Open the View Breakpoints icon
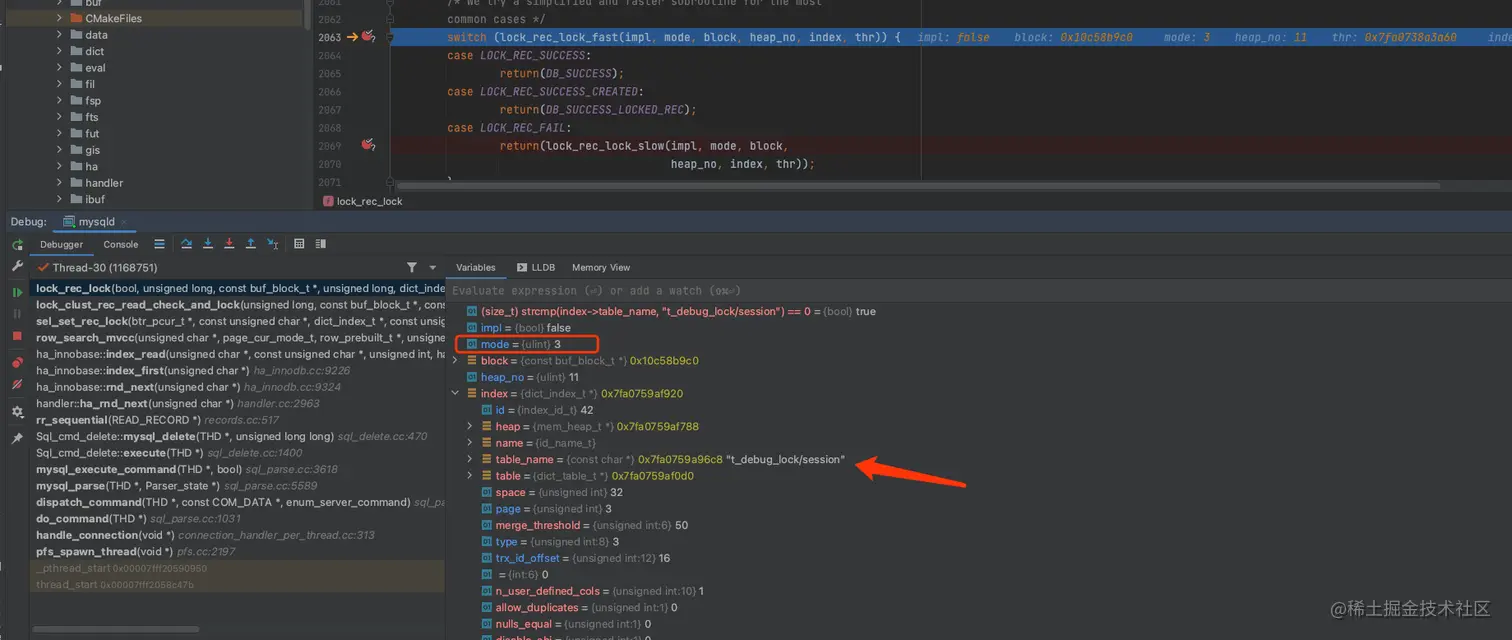1512x640 pixels. point(17,362)
